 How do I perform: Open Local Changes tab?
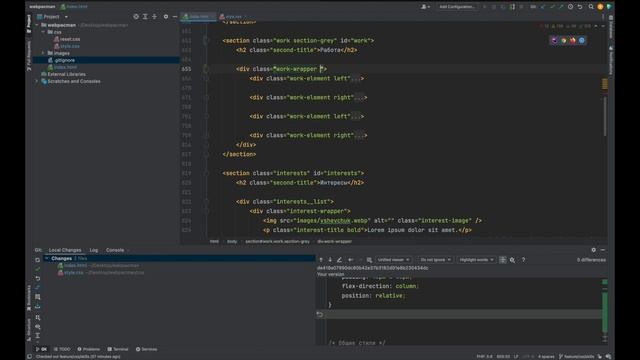pyautogui.click(x=65, y=250)
